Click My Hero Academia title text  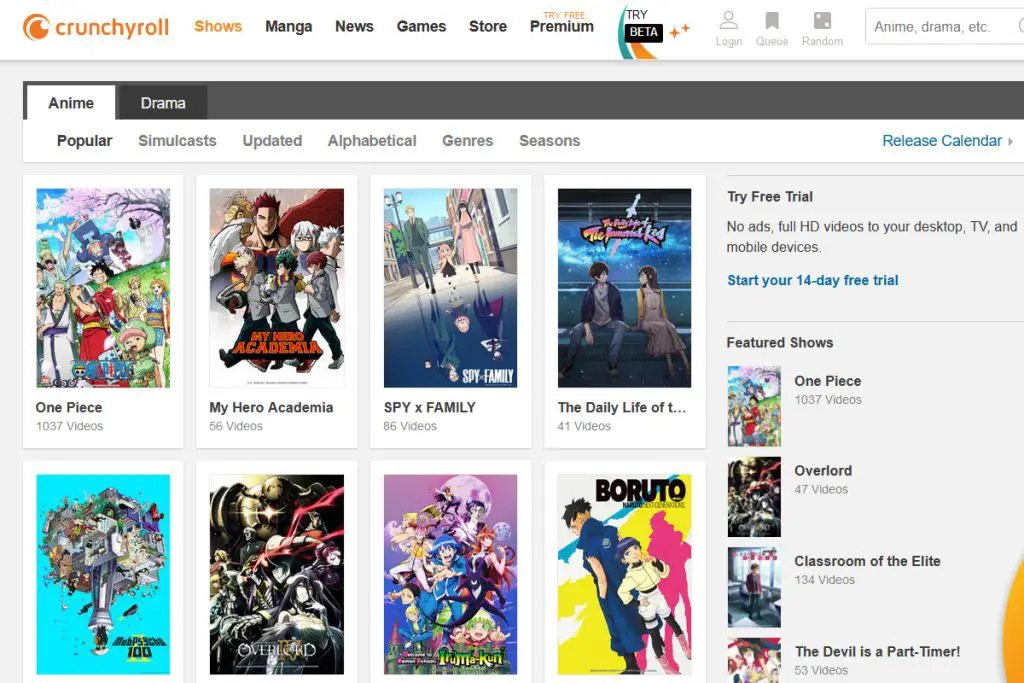click(271, 407)
